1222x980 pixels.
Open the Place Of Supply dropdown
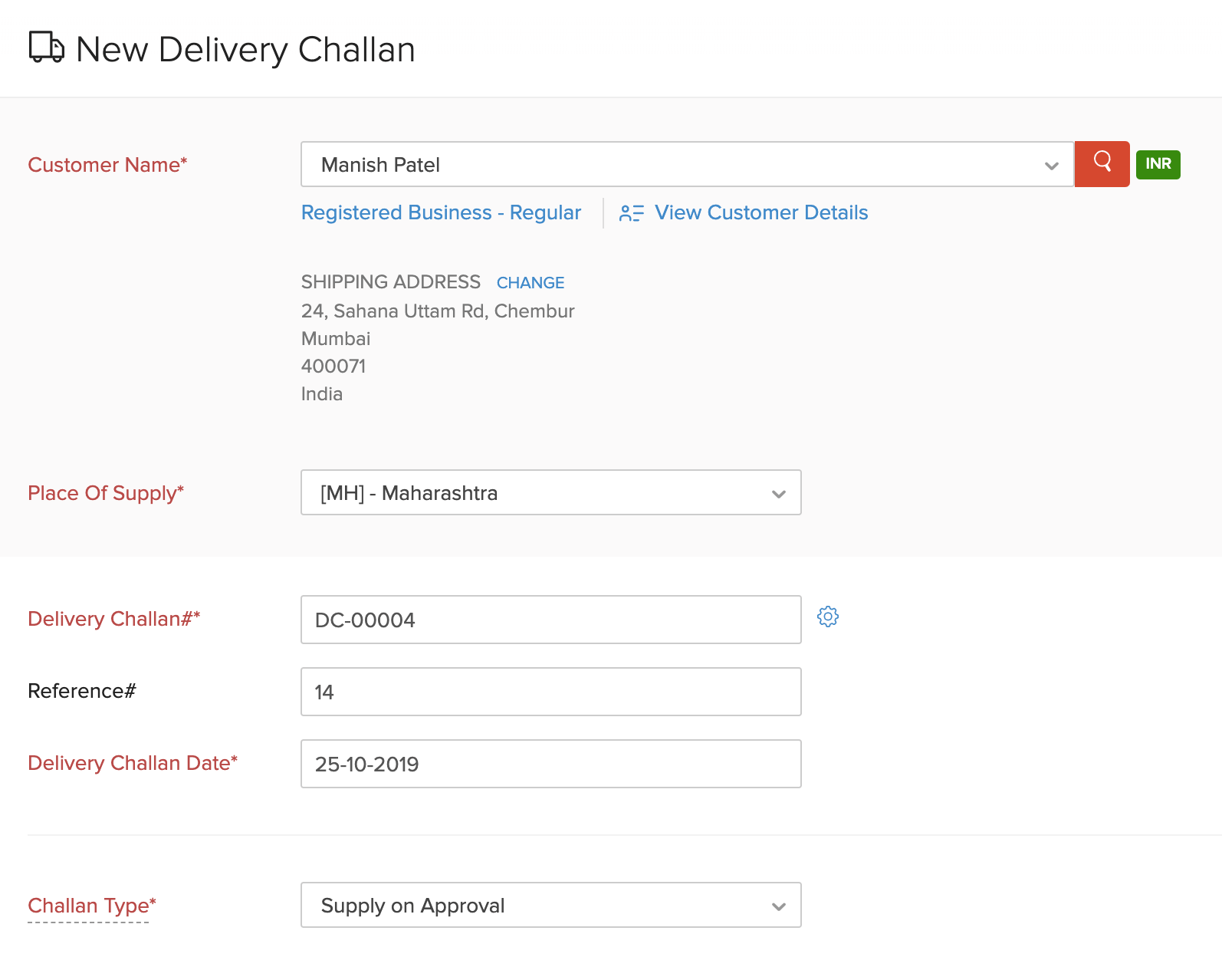click(550, 492)
